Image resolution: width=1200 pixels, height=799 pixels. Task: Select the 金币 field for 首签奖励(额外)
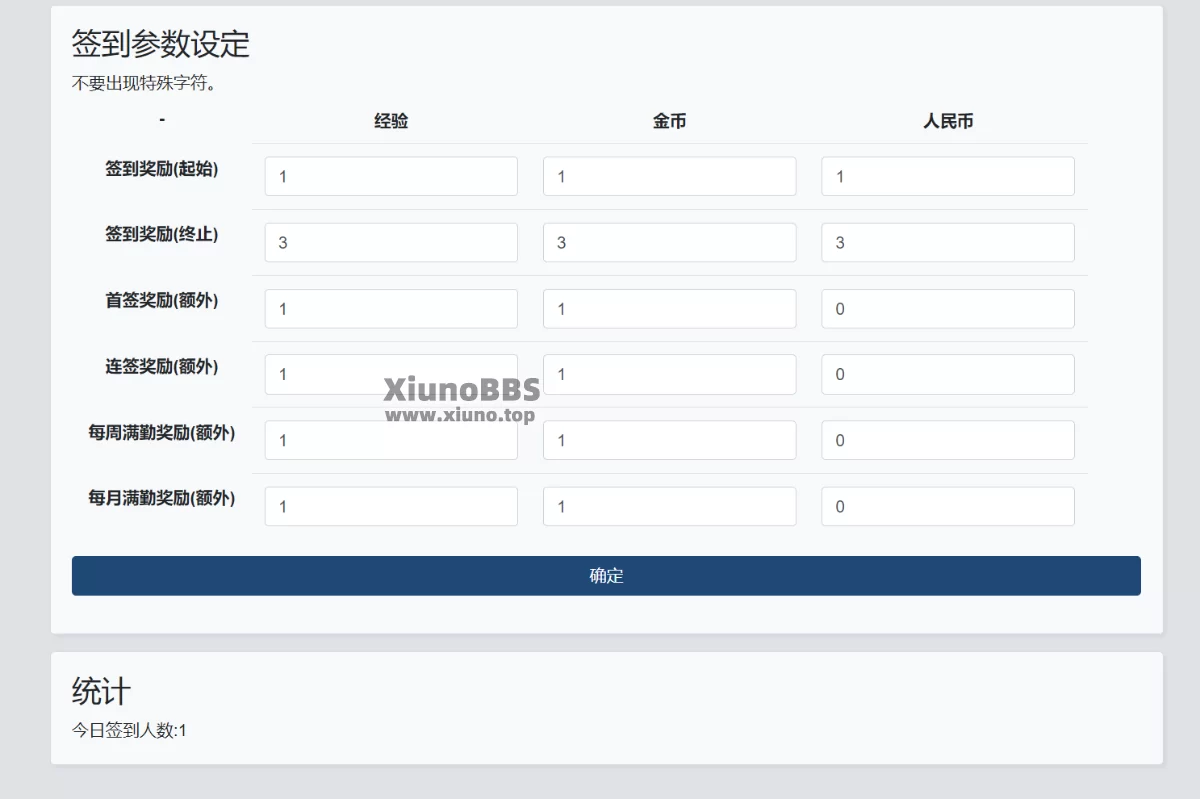tap(668, 308)
